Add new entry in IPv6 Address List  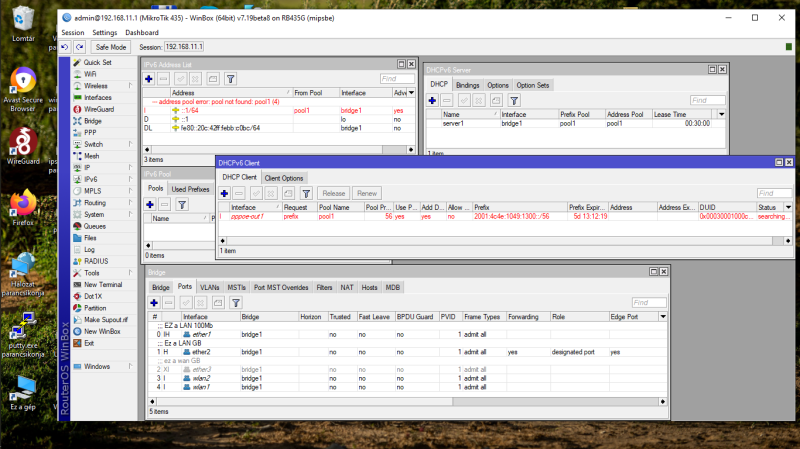pyautogui.click(x=149, y=79)
